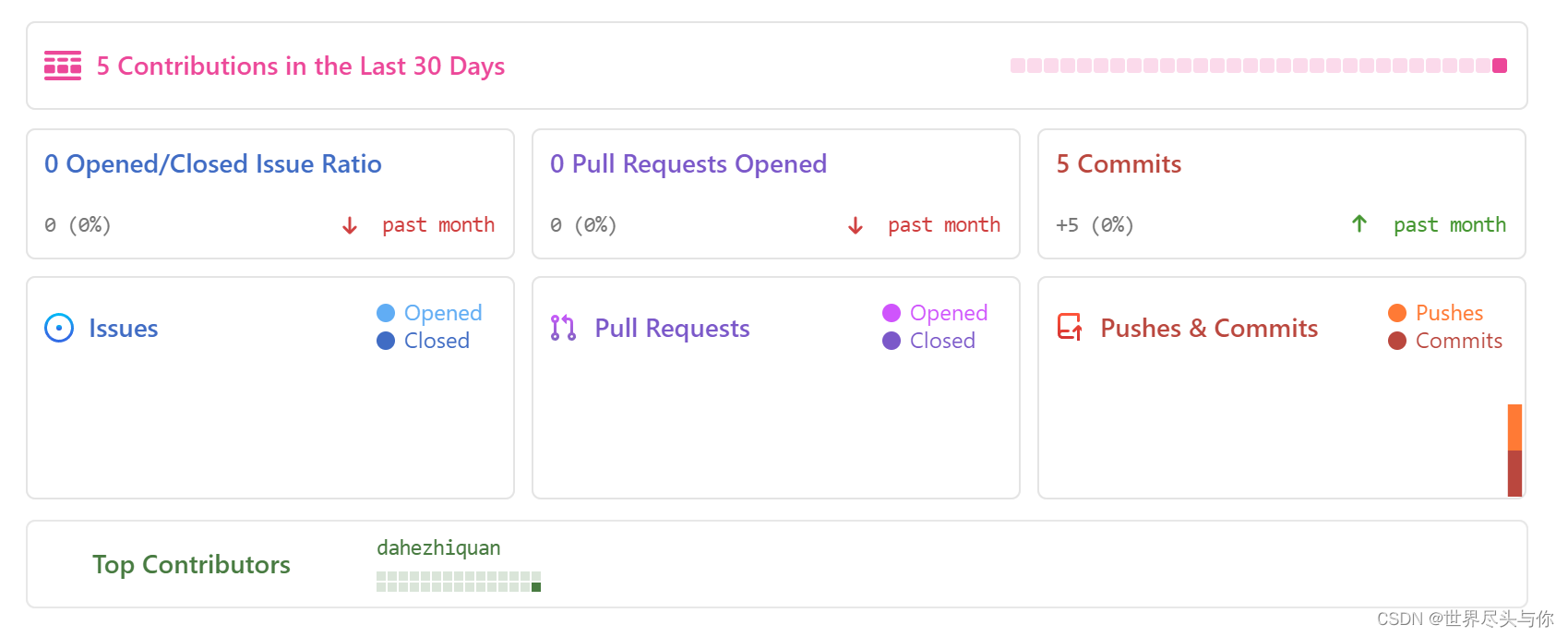Image resolution: width=1568 pixels, height=637 pixels.
Task: Click the red Pushes & Commits icon
Action: click(1070, 327)
